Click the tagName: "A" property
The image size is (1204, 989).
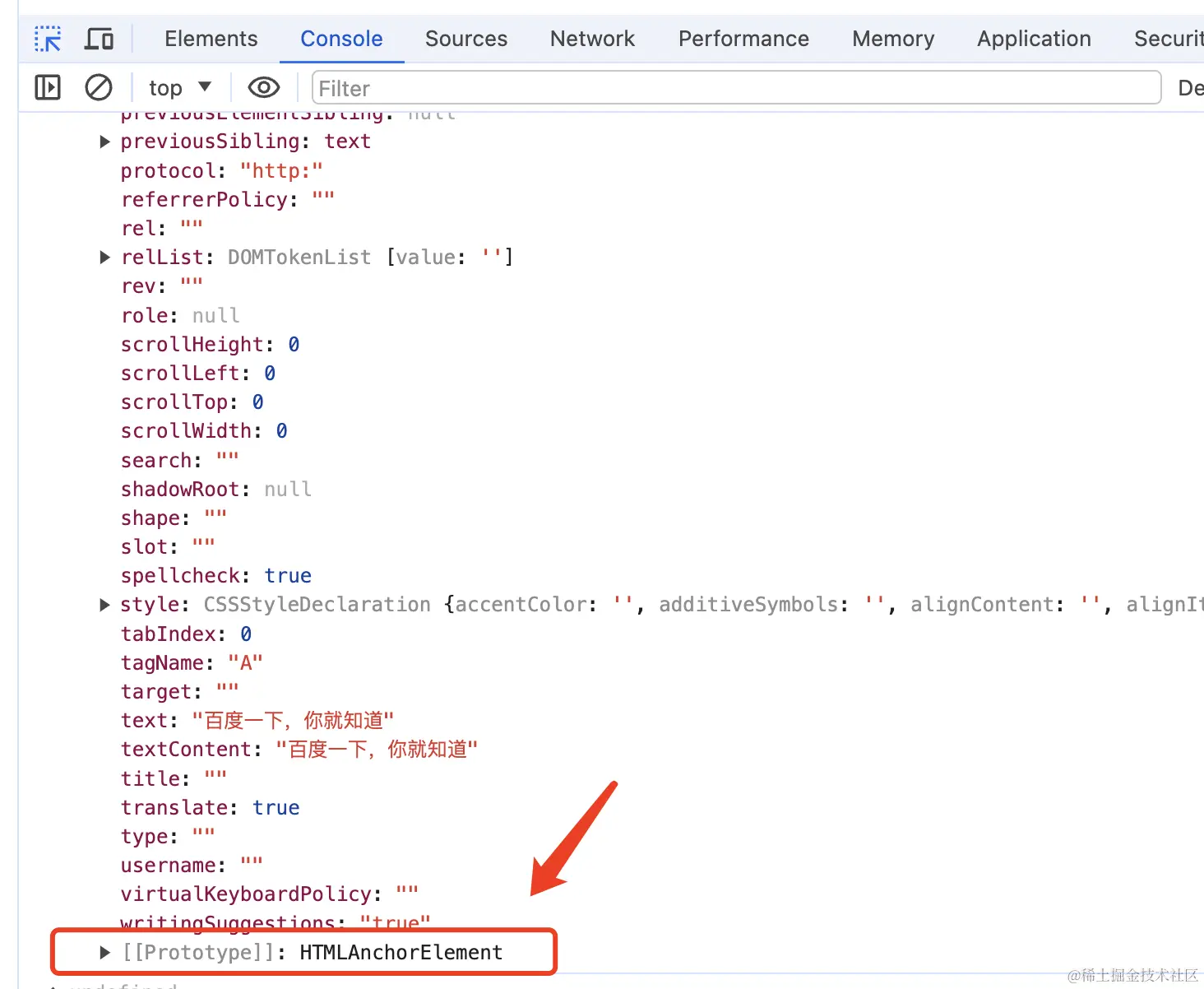click(x=192, y=662)
